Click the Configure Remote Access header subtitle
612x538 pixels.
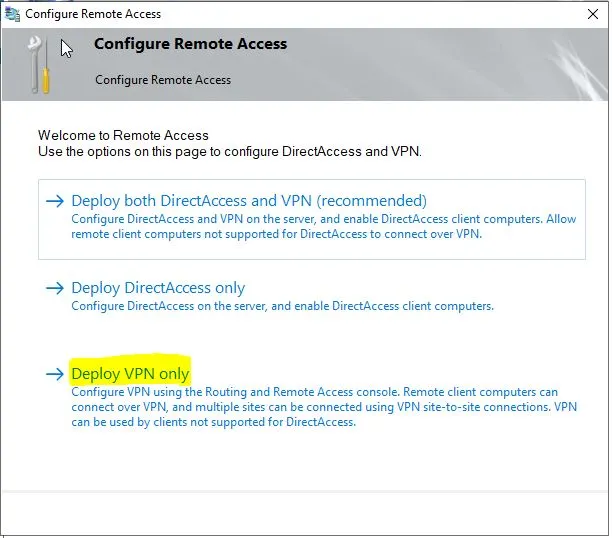163,80
